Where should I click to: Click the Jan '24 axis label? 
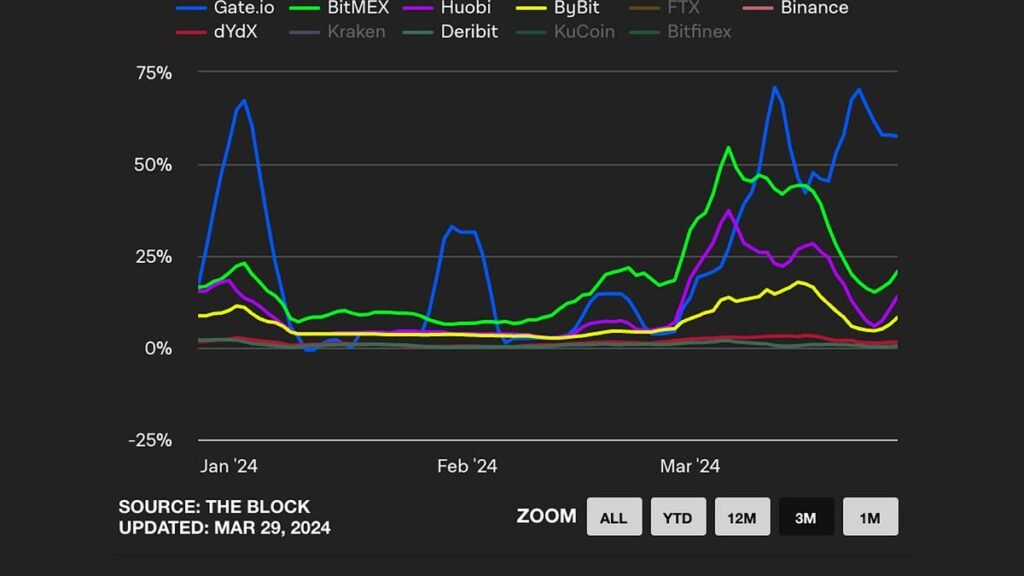click(x=229, y=466)
